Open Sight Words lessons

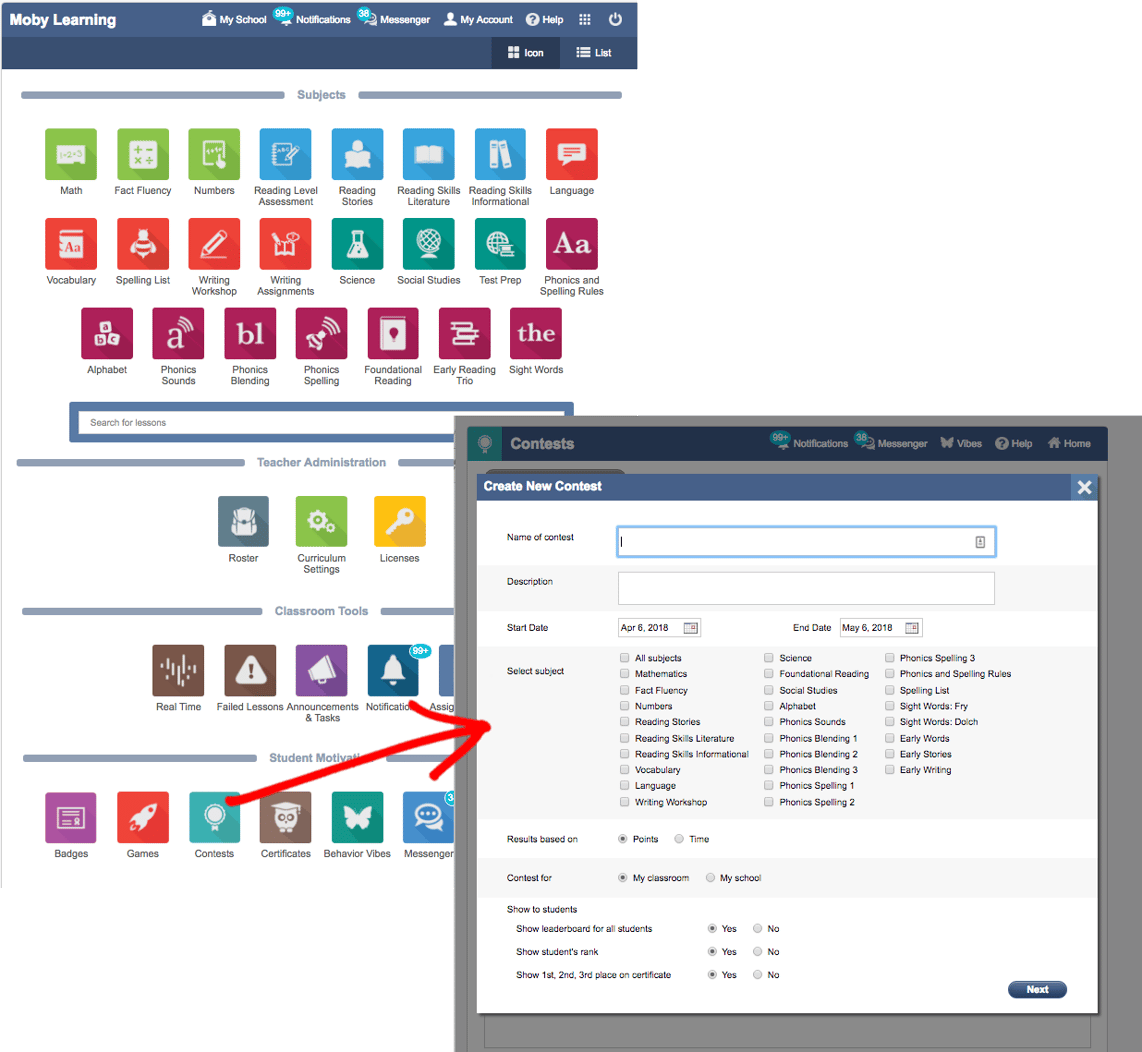[x=536, y=334]
